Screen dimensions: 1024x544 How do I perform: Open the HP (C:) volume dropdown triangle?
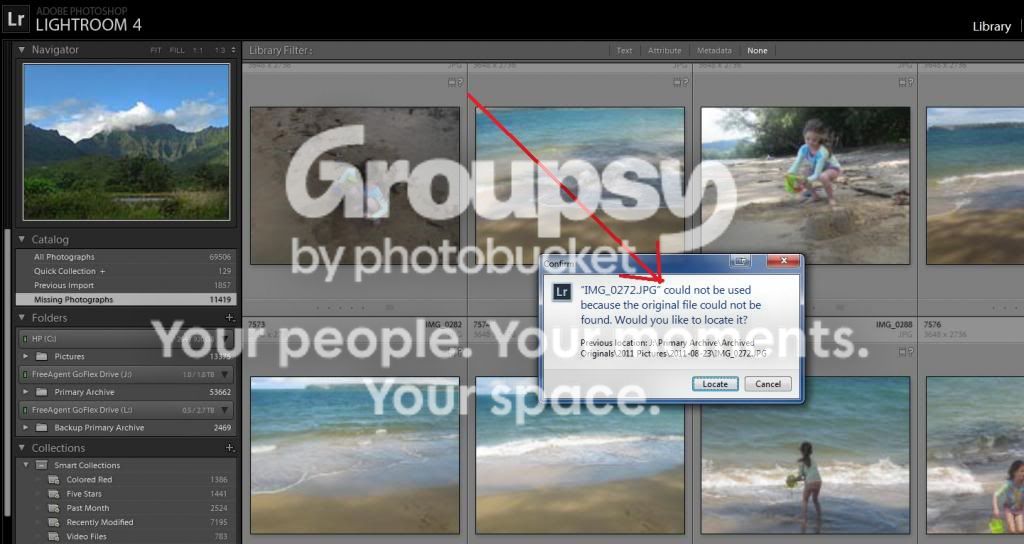pos(225,339)
